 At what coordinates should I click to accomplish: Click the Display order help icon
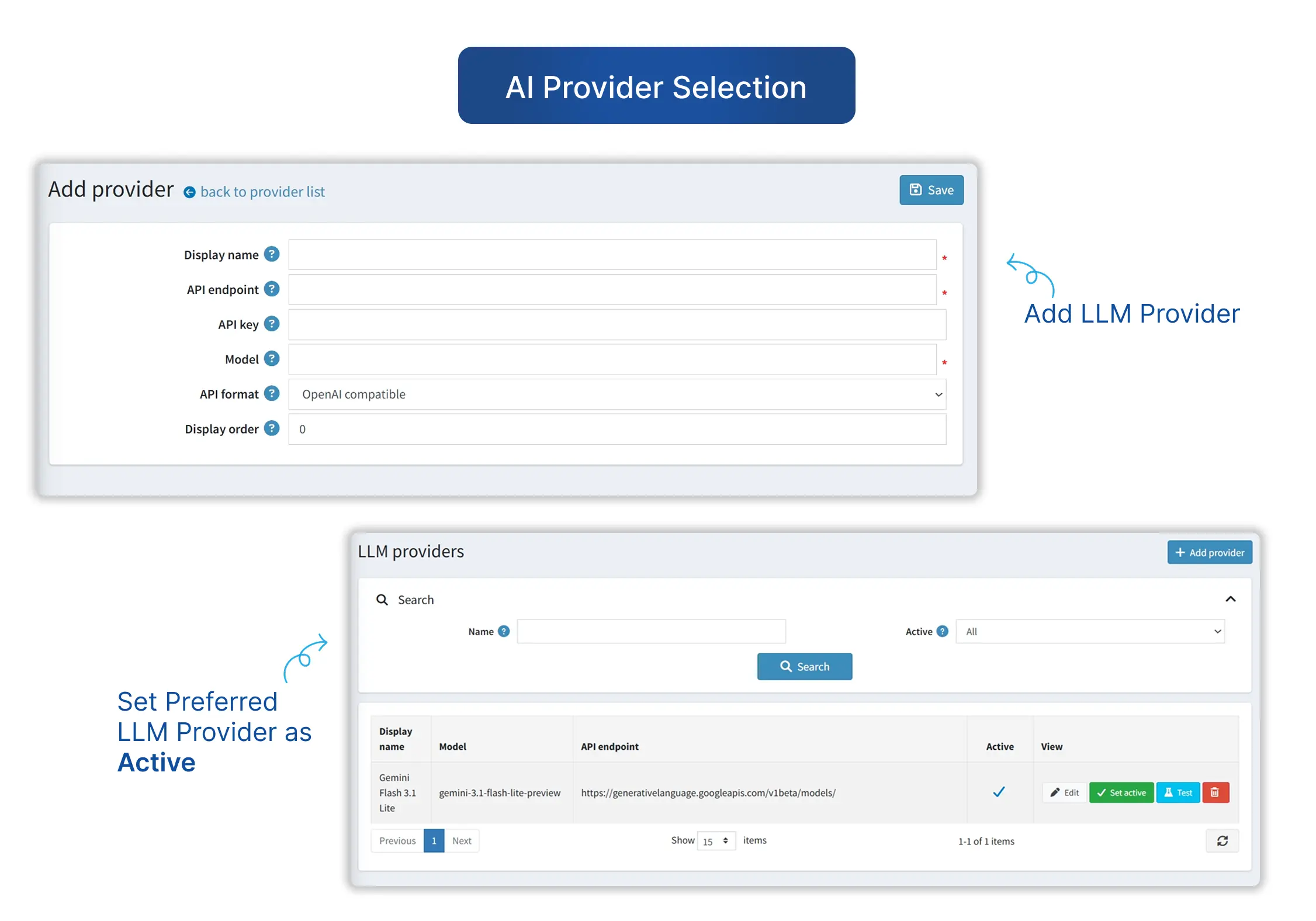pyautogui.click(x=271, y=428)
